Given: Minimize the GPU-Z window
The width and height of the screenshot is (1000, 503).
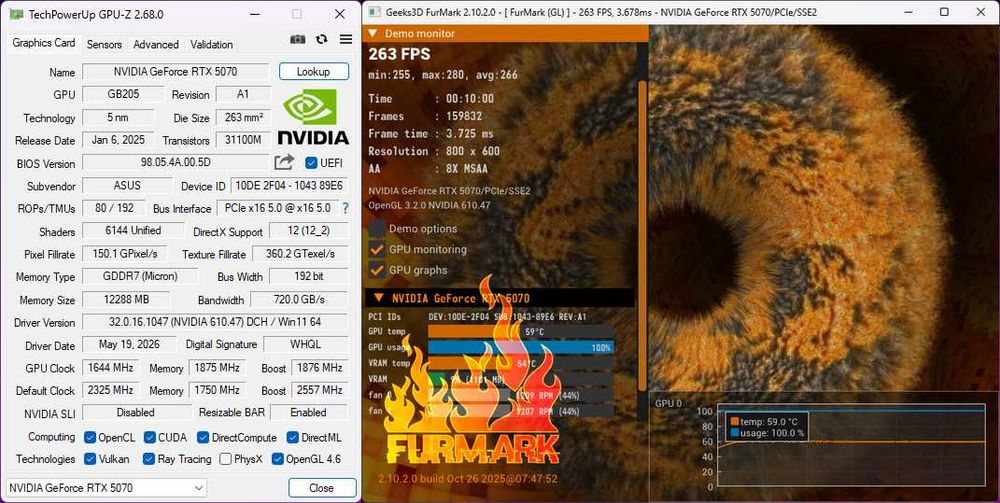Looking at the screenshot, I should (x=255, y=14).
